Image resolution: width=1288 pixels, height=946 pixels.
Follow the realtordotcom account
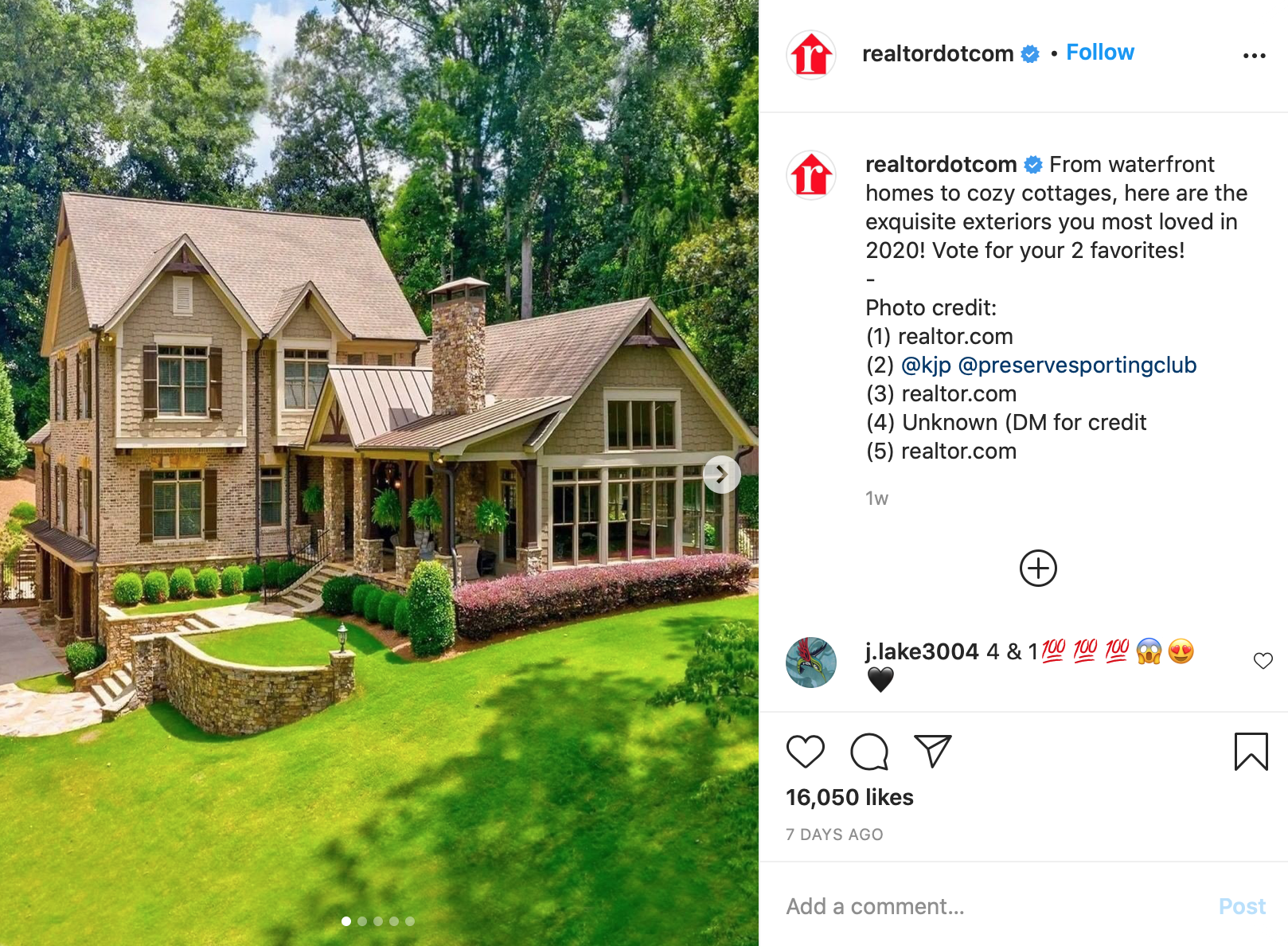pyautogui.click(x=1099, y=53)
